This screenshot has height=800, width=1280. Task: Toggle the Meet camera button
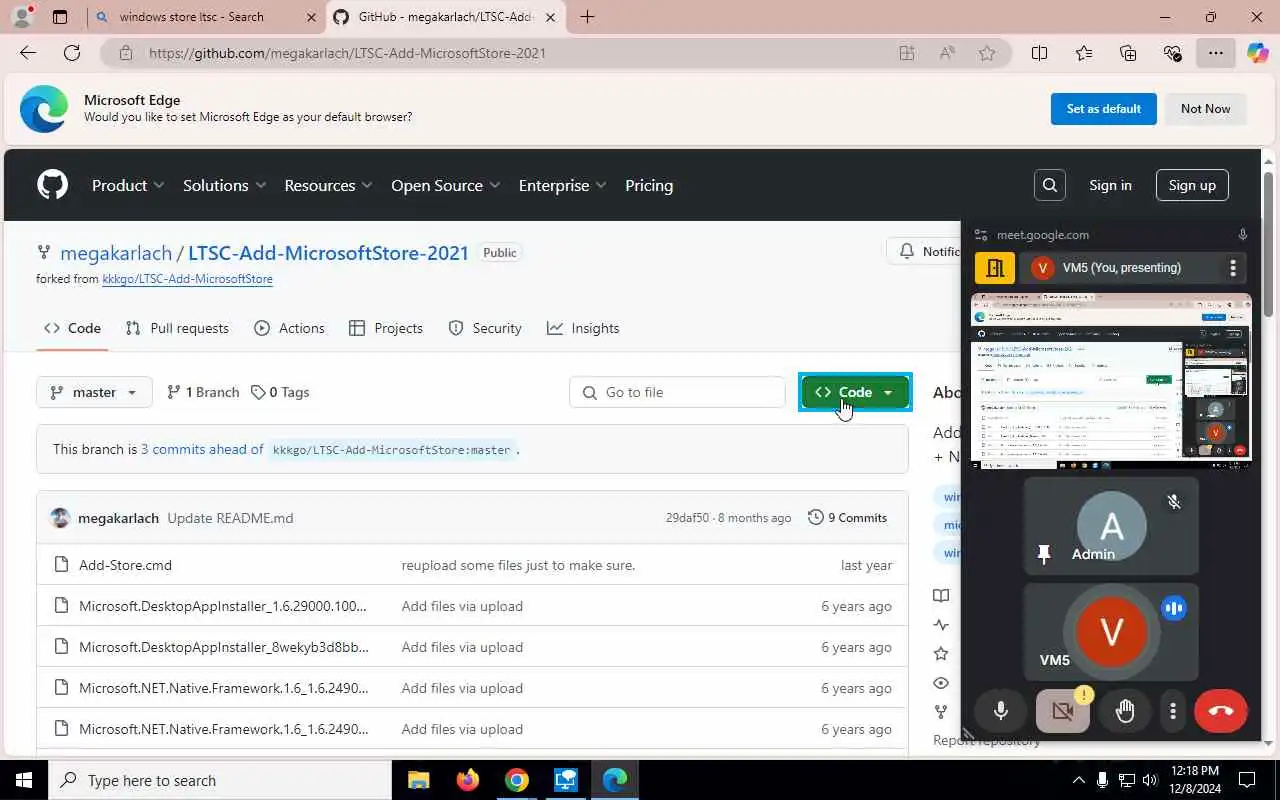tap(1063, 711)
